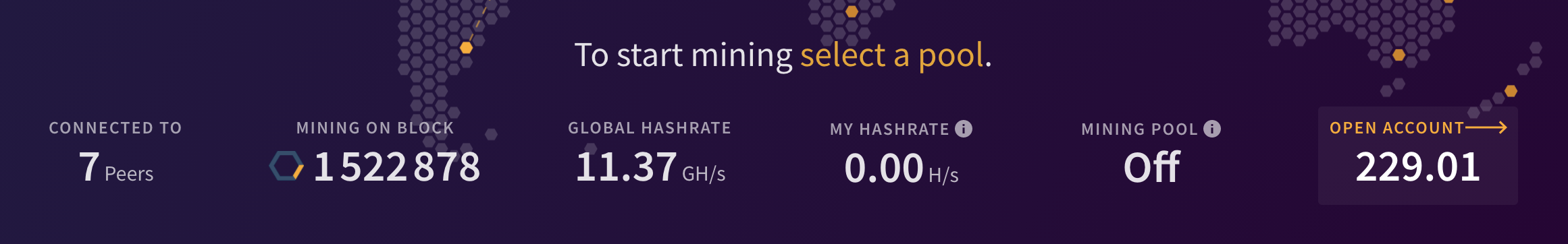Click the hexagon logo beside block number
The width and height of the screenshot is (1568, 244).
coord(286,166)
